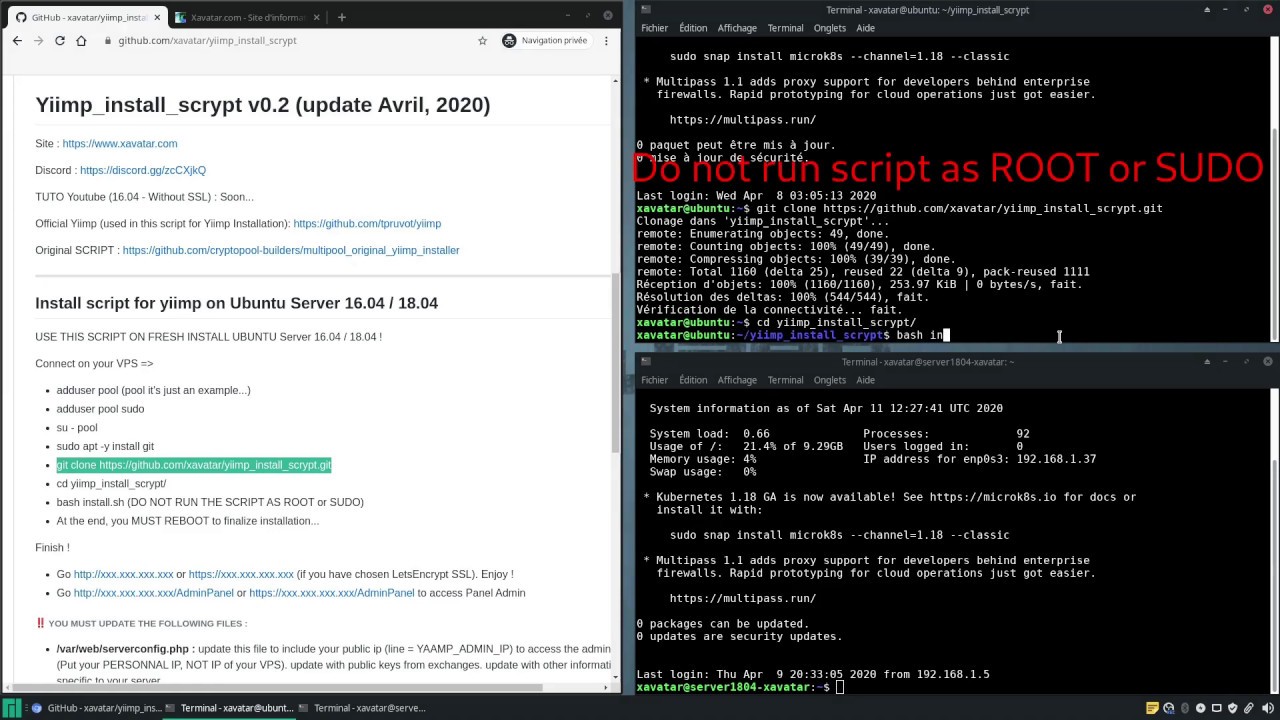Open the power manager tray icon
Viewport: 1280px width, 720px height.
pyautogui.click(x=1201, y=708)
